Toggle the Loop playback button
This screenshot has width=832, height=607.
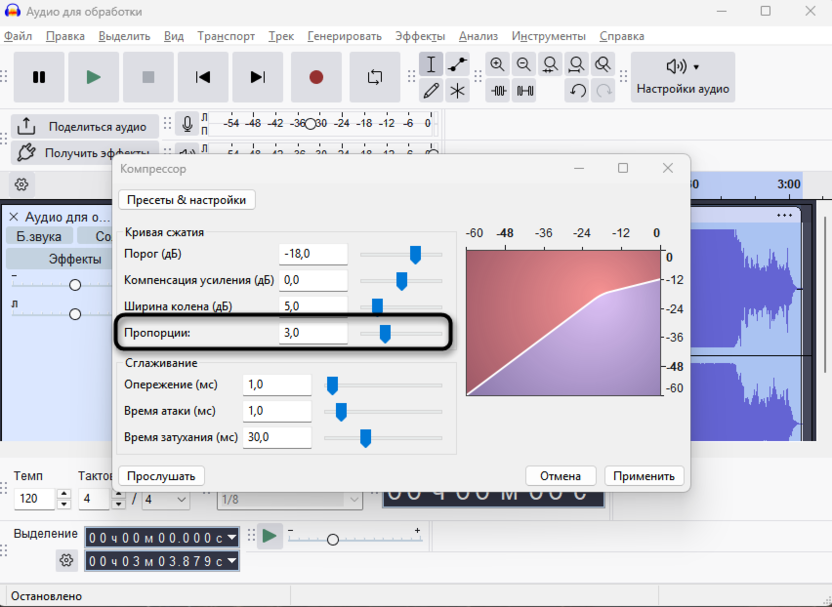pos(375,77)
